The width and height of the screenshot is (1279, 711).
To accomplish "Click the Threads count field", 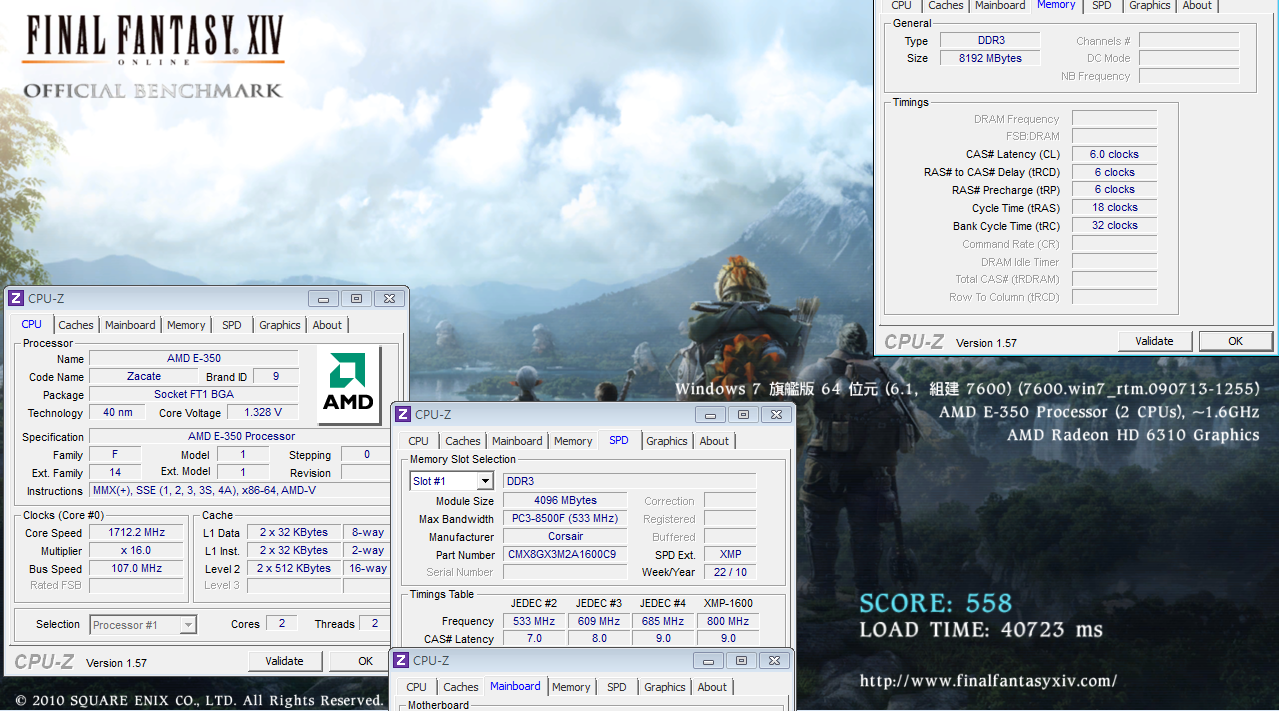I will pos(375,624).
